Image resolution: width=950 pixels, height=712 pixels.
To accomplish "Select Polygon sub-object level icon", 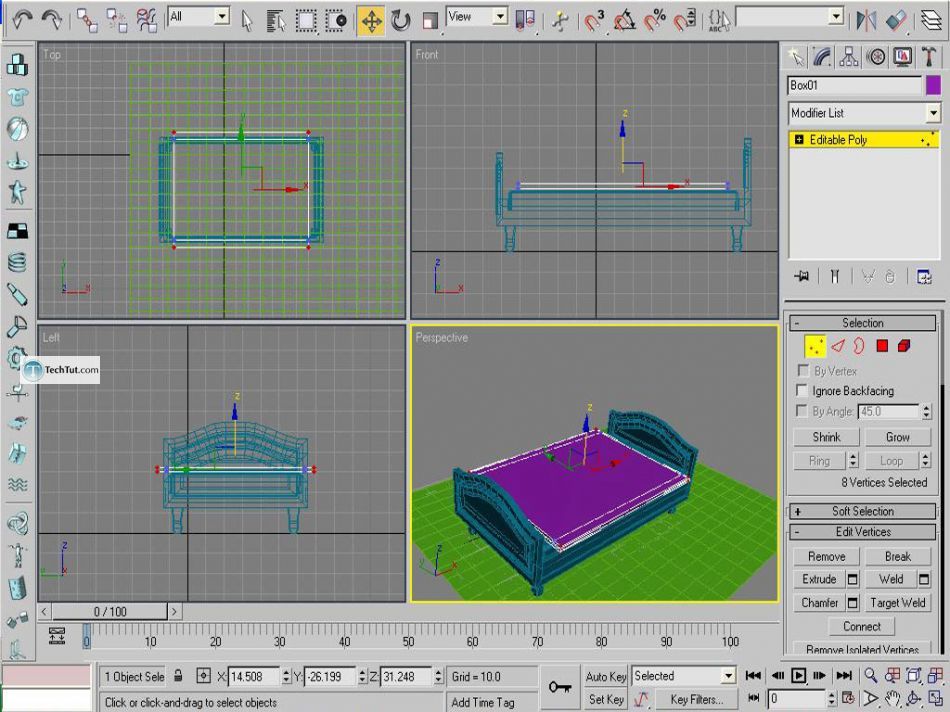I will point(882,346).
